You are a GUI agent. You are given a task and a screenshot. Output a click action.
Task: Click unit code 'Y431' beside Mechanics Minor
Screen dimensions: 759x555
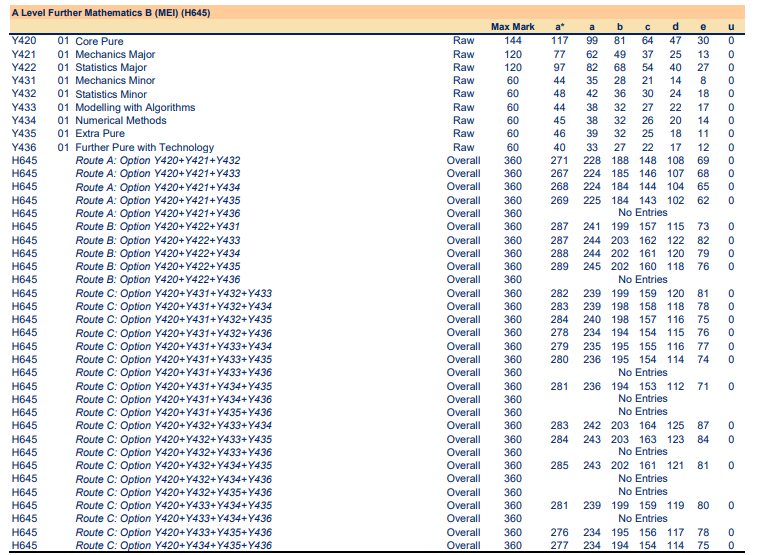pyautogui.click(x=24, y=80)
